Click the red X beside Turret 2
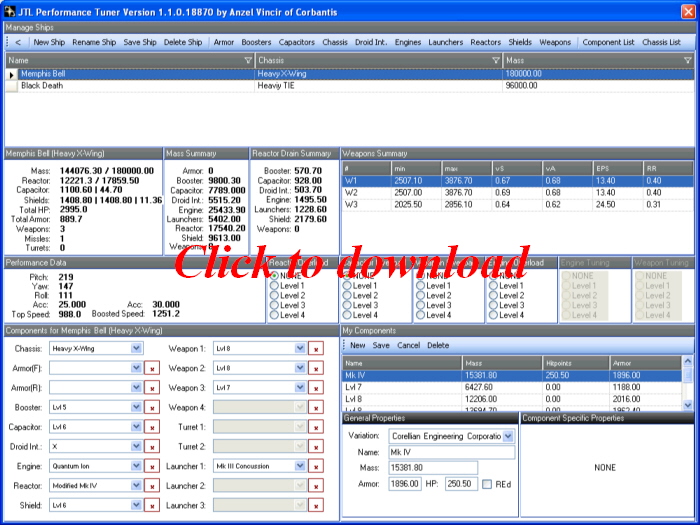This screenshot has height=525, width=700. (316, 447)
